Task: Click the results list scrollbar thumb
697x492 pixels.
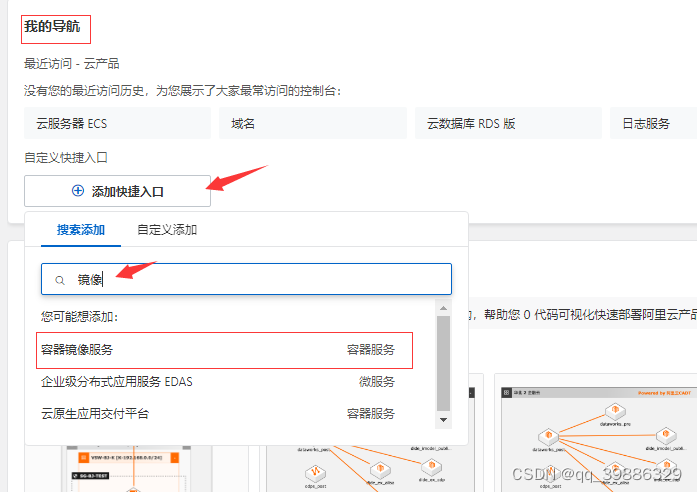Action: [443, 364]
